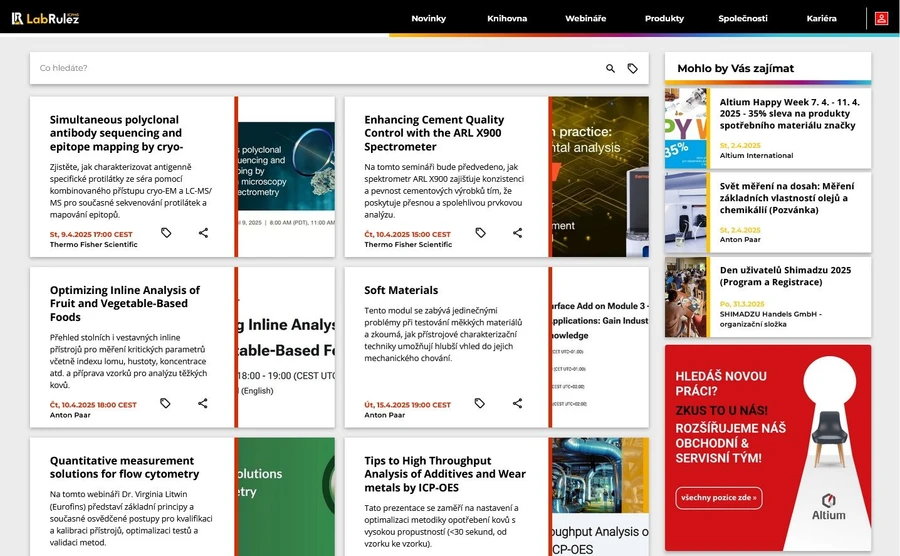Open 'Enhancing Cement Quality Control' title

(434, 133)
